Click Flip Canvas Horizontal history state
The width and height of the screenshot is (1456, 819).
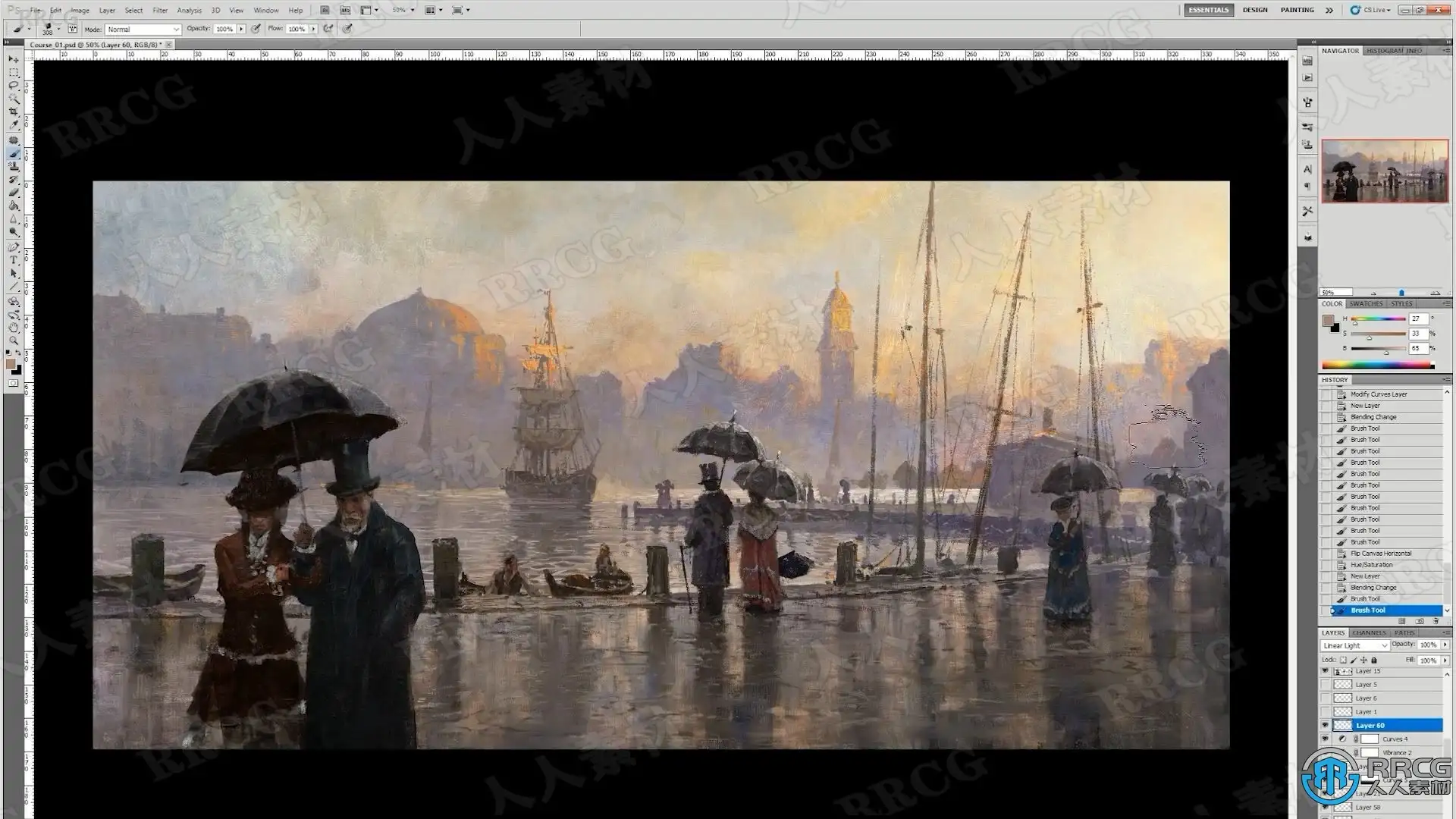(1380, 554)
